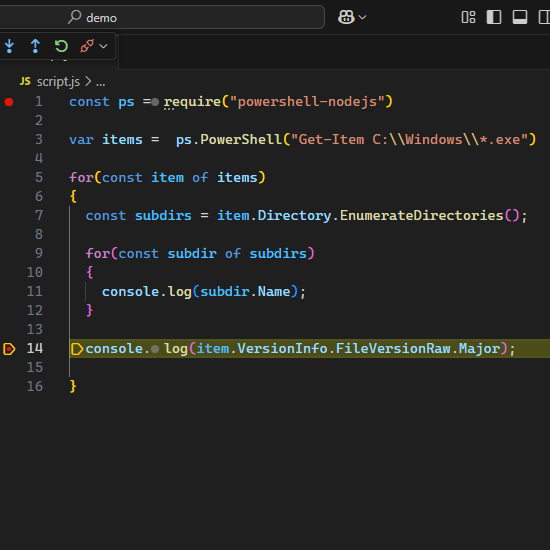This screenshot has height=550, width=550.
Task: Expand the breadcrumb ellipsis after script.js
Action: click(x=101, y=83)
